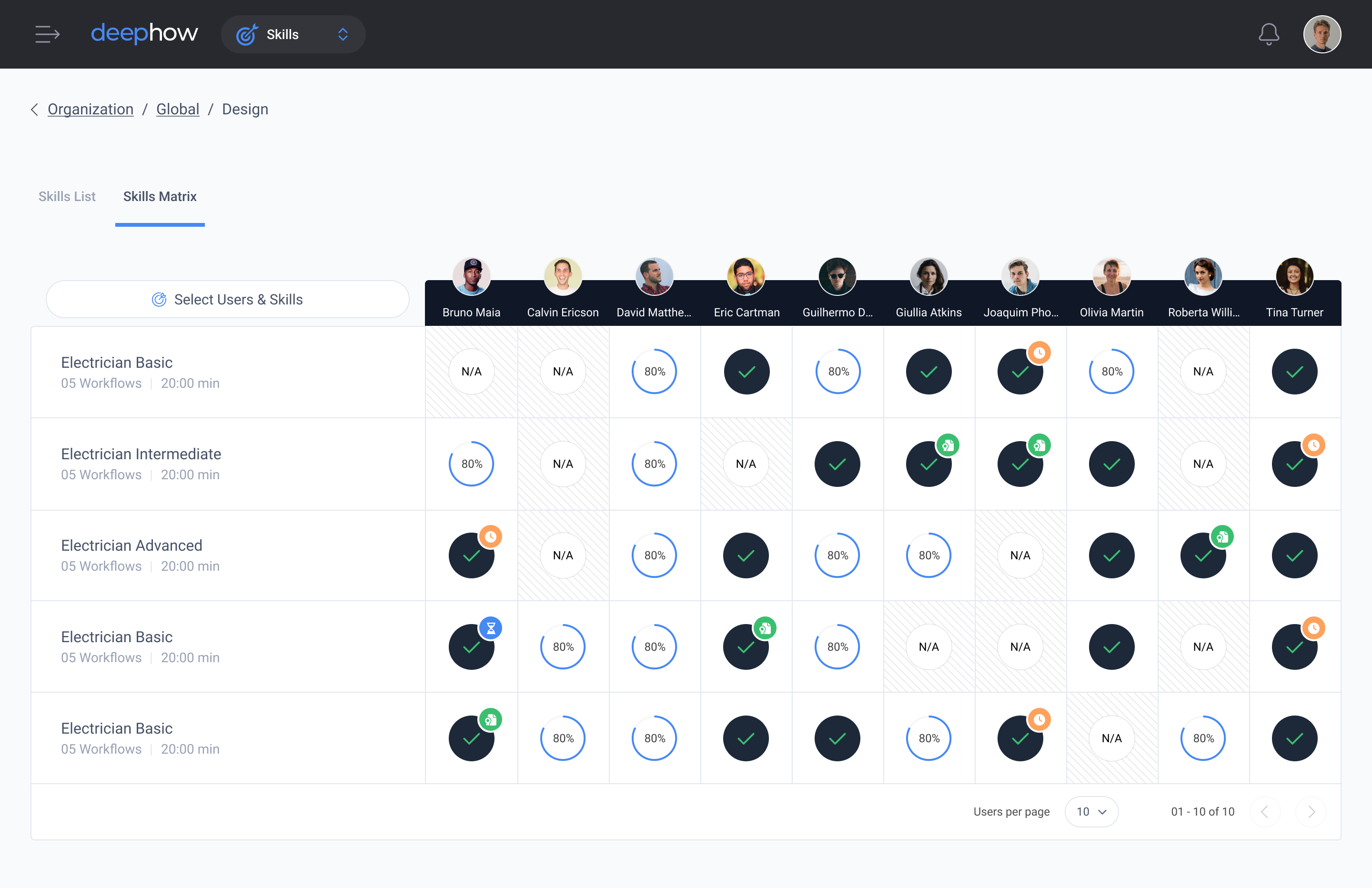Click Tina Turner's checkmark for Electrician Advanced

pos(1295,555)
